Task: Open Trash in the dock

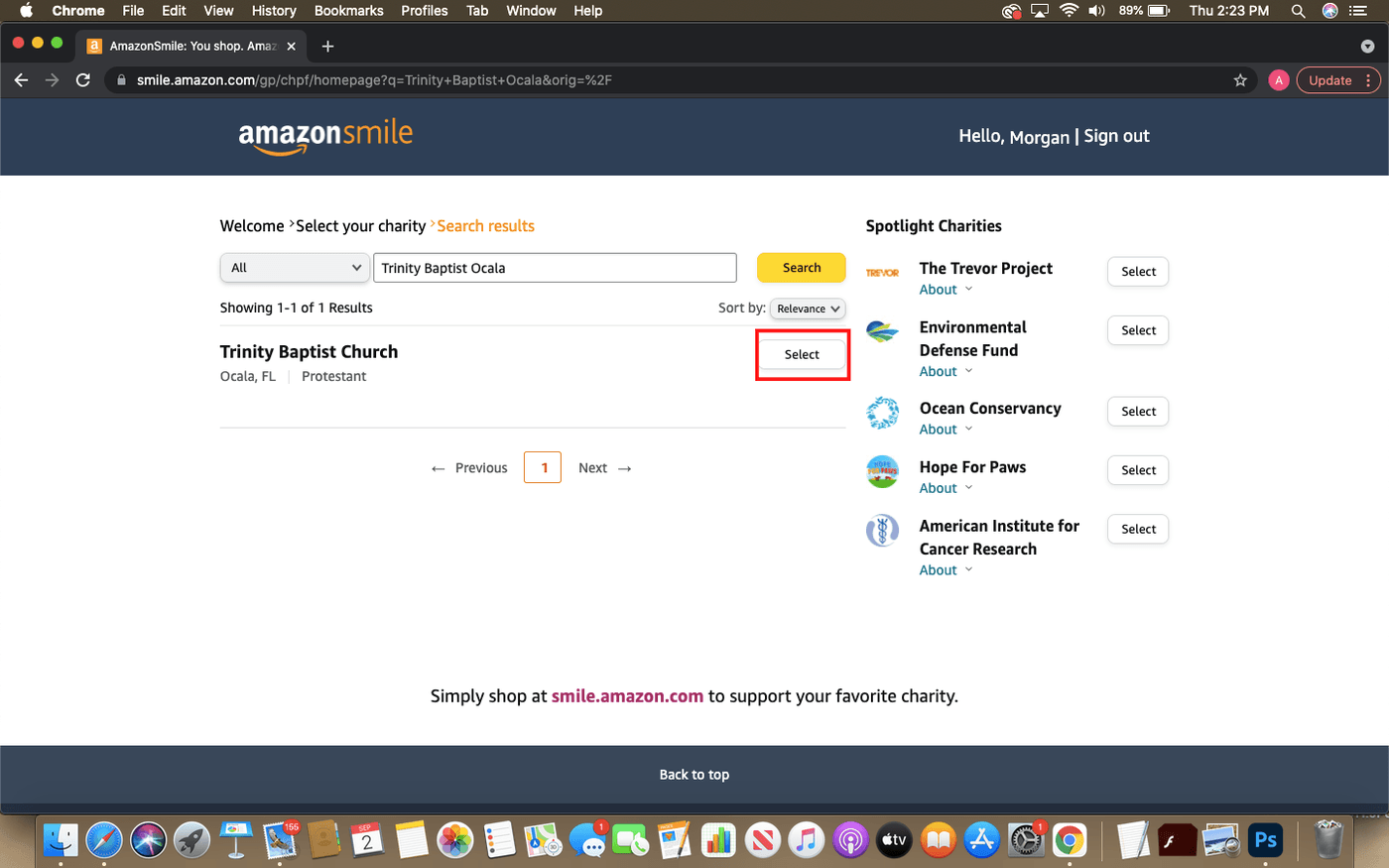Action: click(x=1328, y=840)
